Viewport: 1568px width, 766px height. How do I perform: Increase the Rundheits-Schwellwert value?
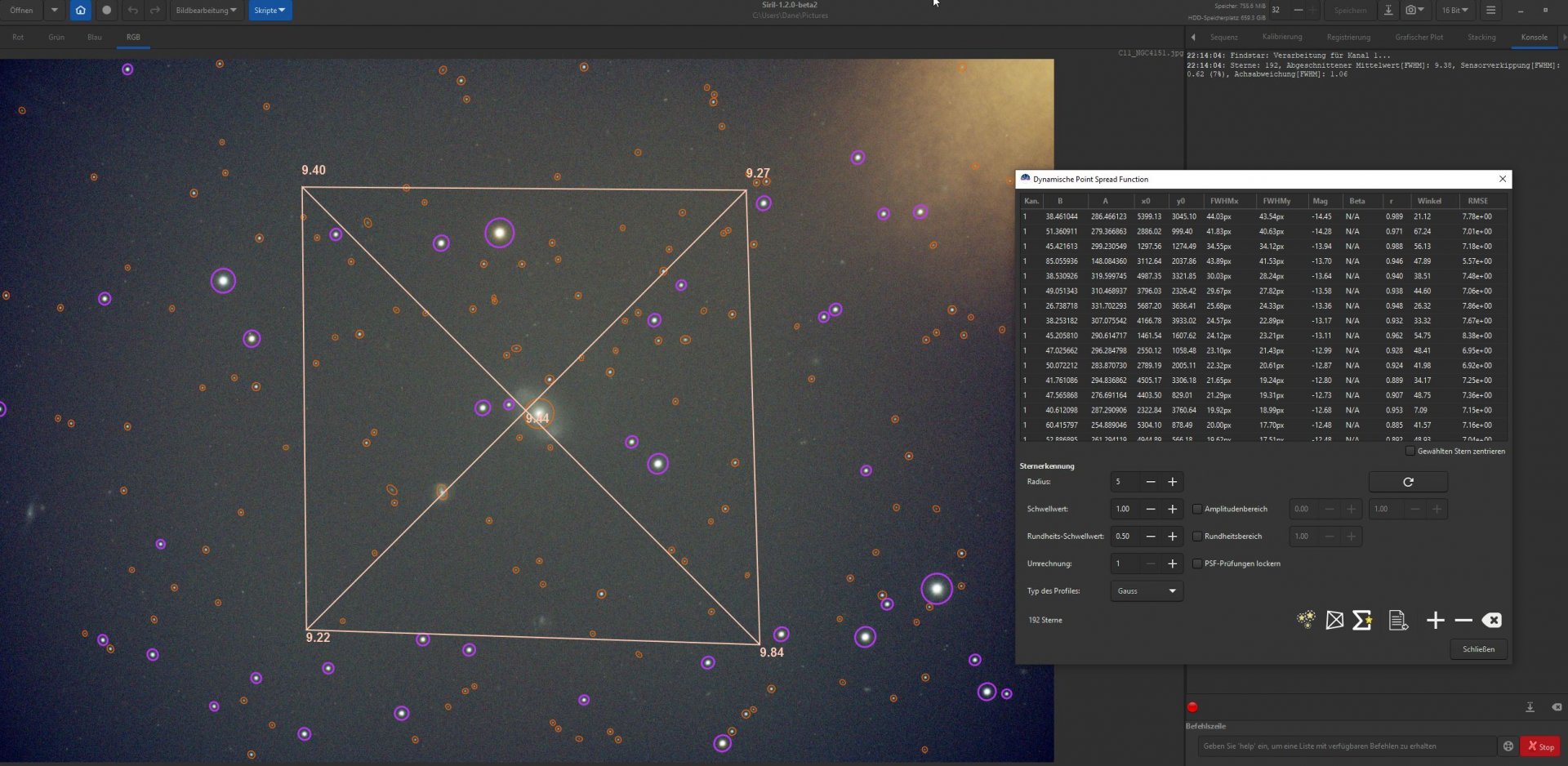click(1172, 537)
